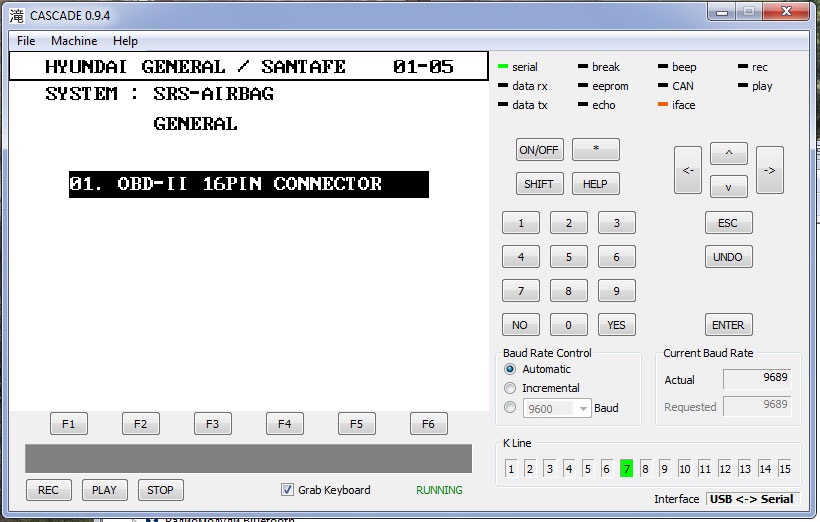Click the REC button
This screenshot has width=820, height=522.
point(49,490)
